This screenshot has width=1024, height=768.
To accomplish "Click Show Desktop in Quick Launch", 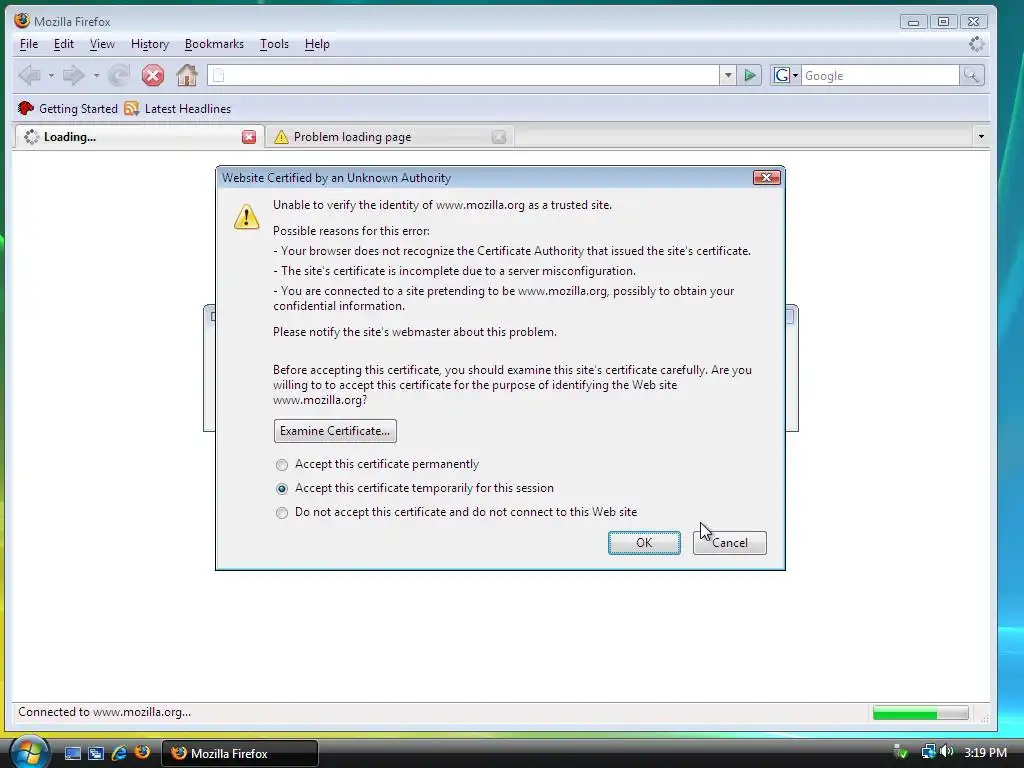I will click(72, 753).
